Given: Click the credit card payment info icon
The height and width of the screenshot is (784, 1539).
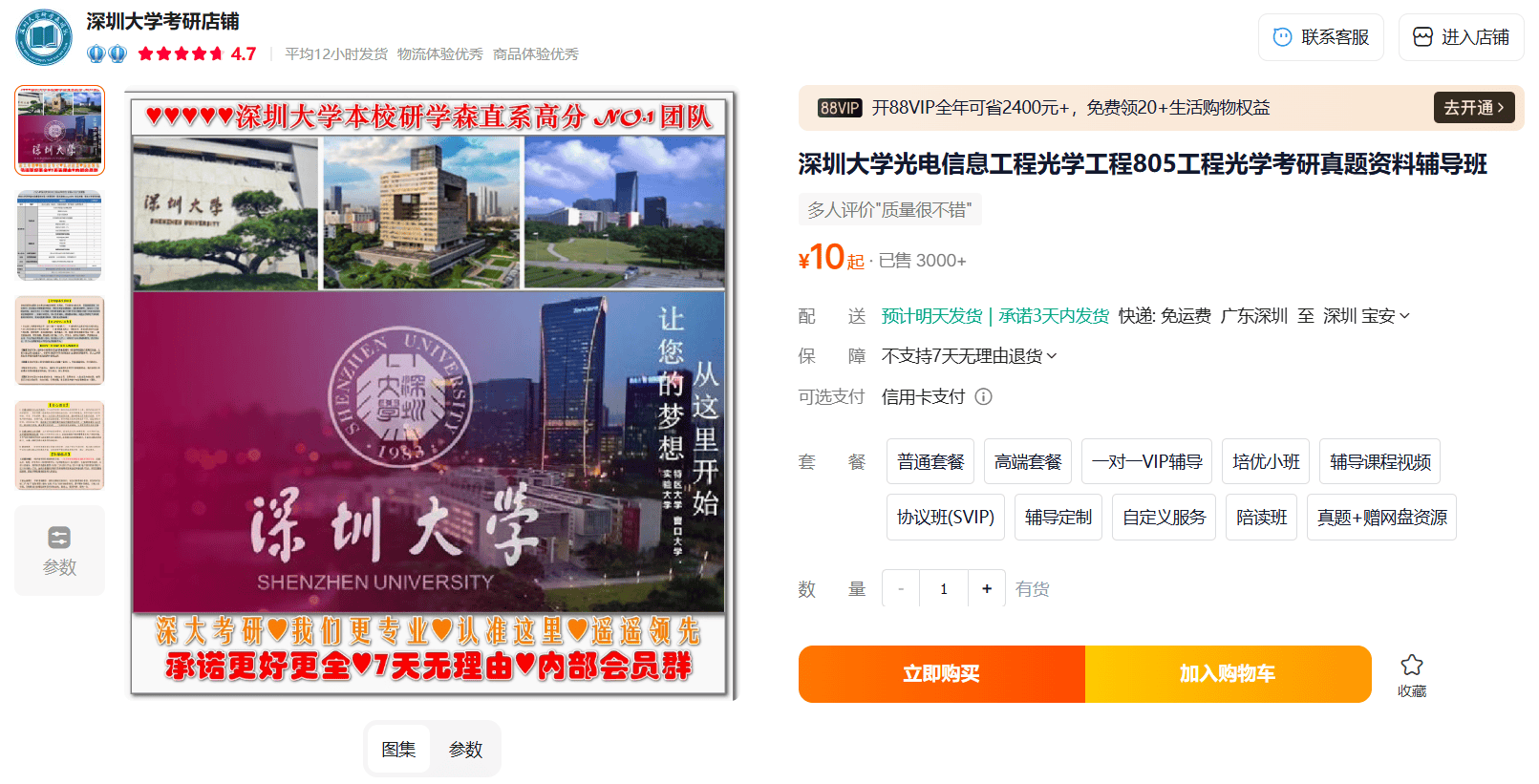Looking at the screenshot, I should pos(983,396).
